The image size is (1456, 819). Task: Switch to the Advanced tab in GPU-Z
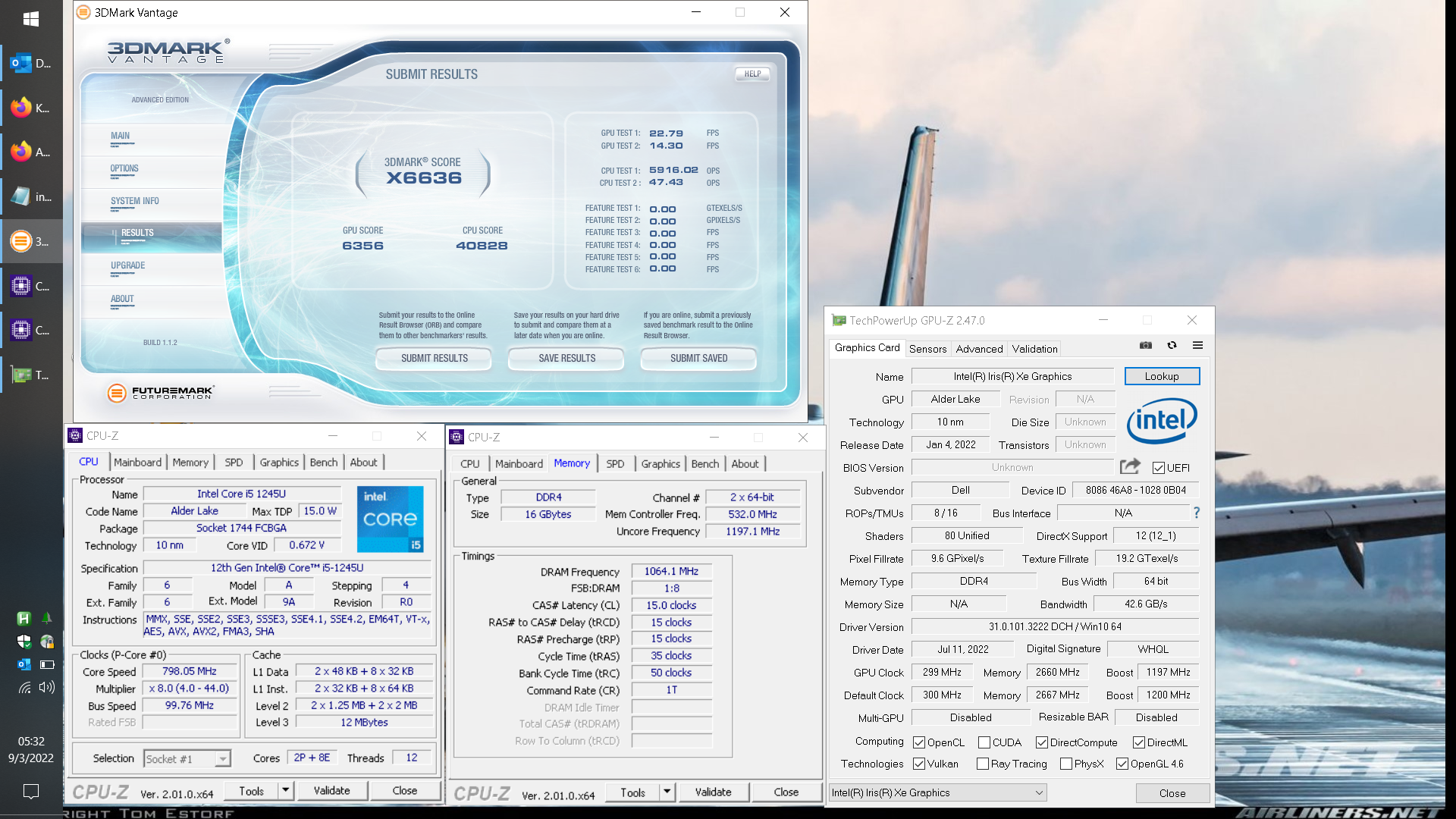pos(979,349)
